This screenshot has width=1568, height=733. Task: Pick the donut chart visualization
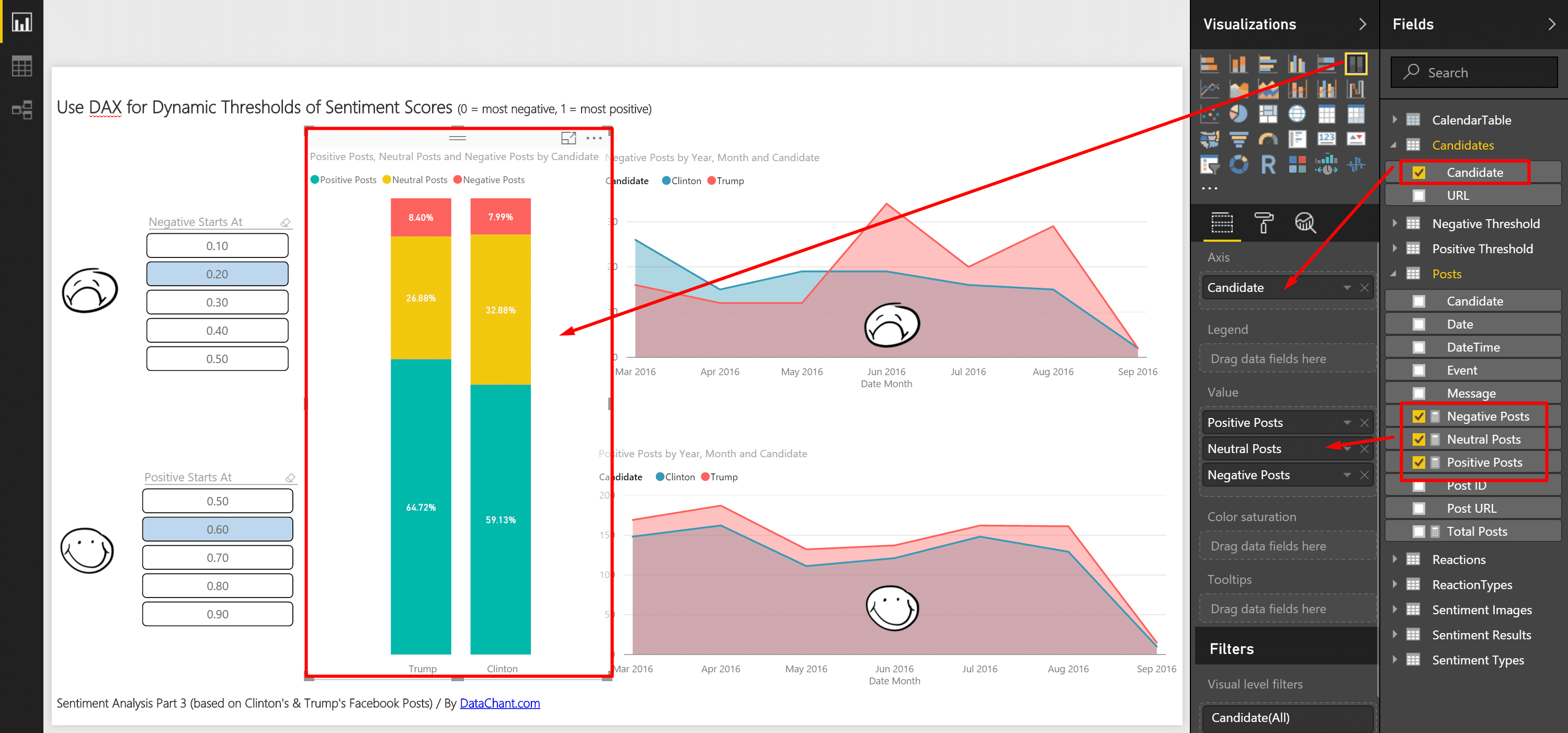click(x=1238, y=164)
